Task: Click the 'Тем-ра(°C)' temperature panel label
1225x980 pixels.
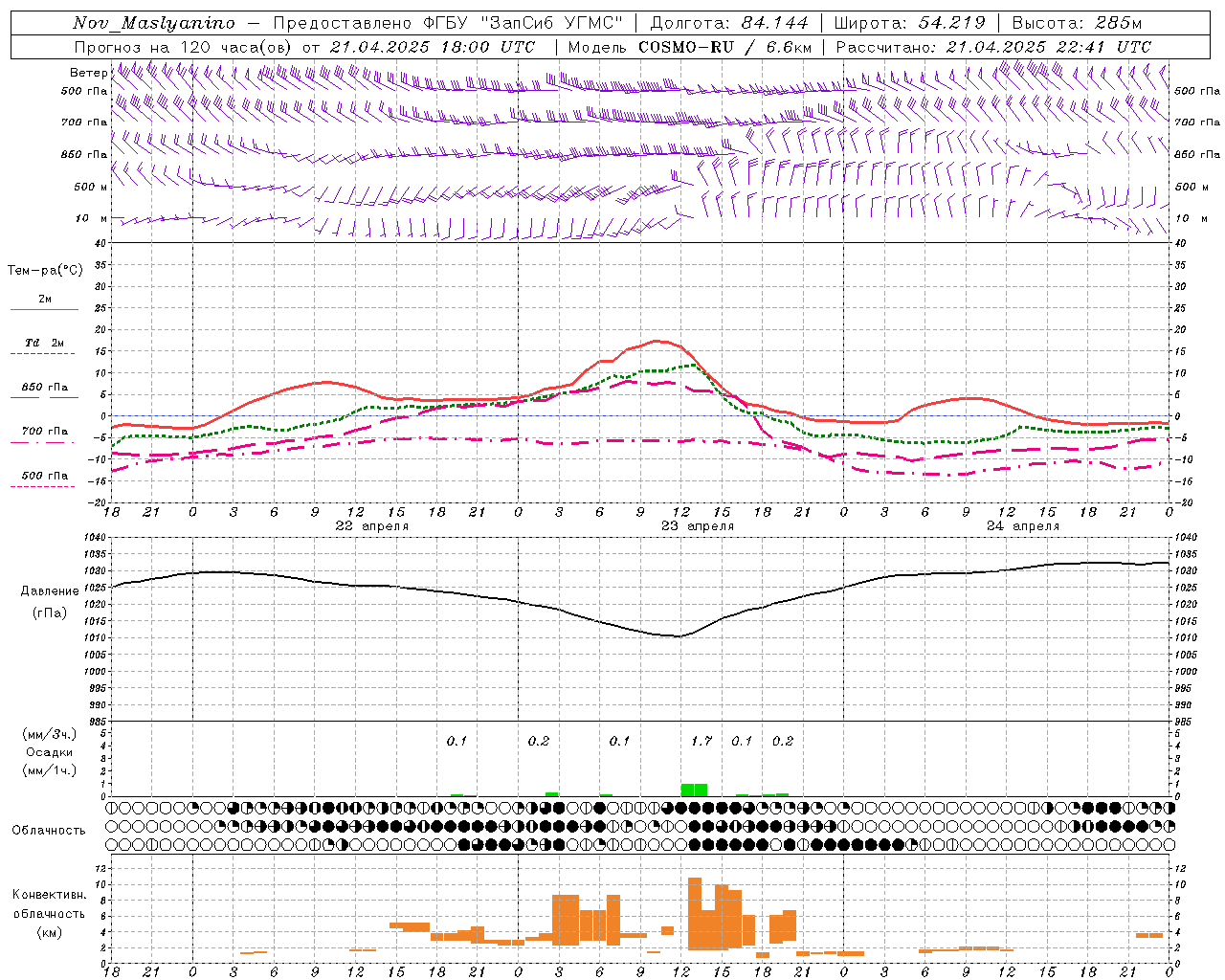Action: click(45, 271)
